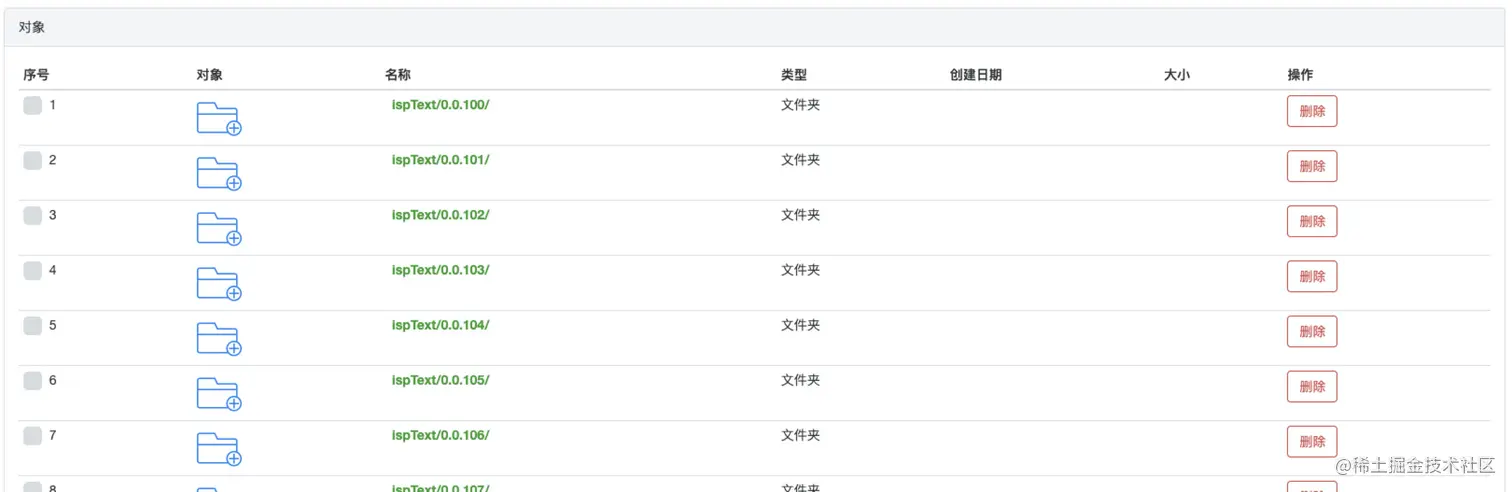Click the 创建日期 column header

976,75
